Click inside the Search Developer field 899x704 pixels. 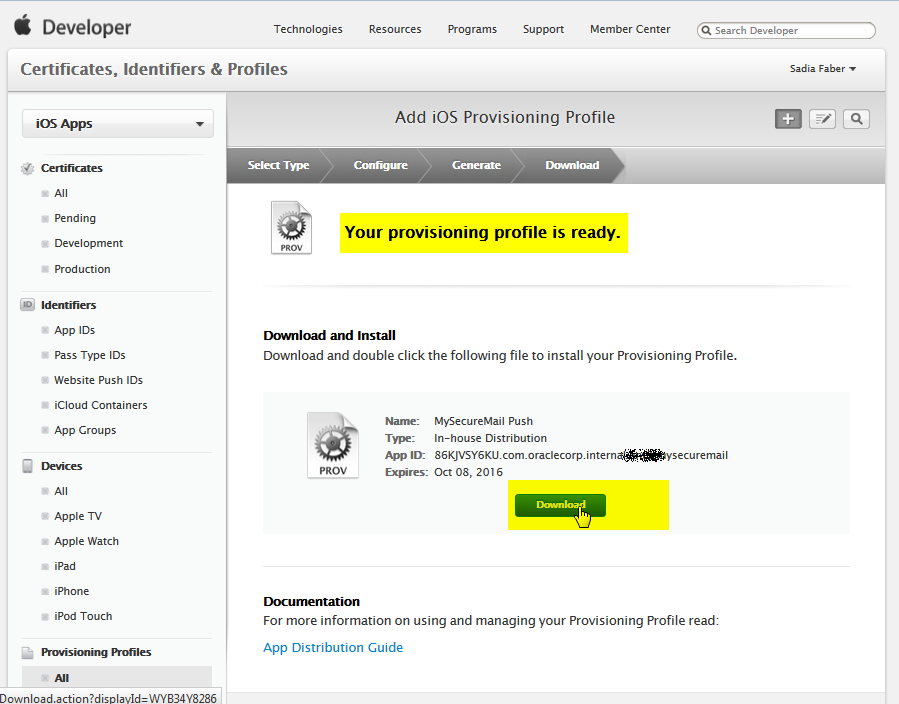(x=786, y=30)
